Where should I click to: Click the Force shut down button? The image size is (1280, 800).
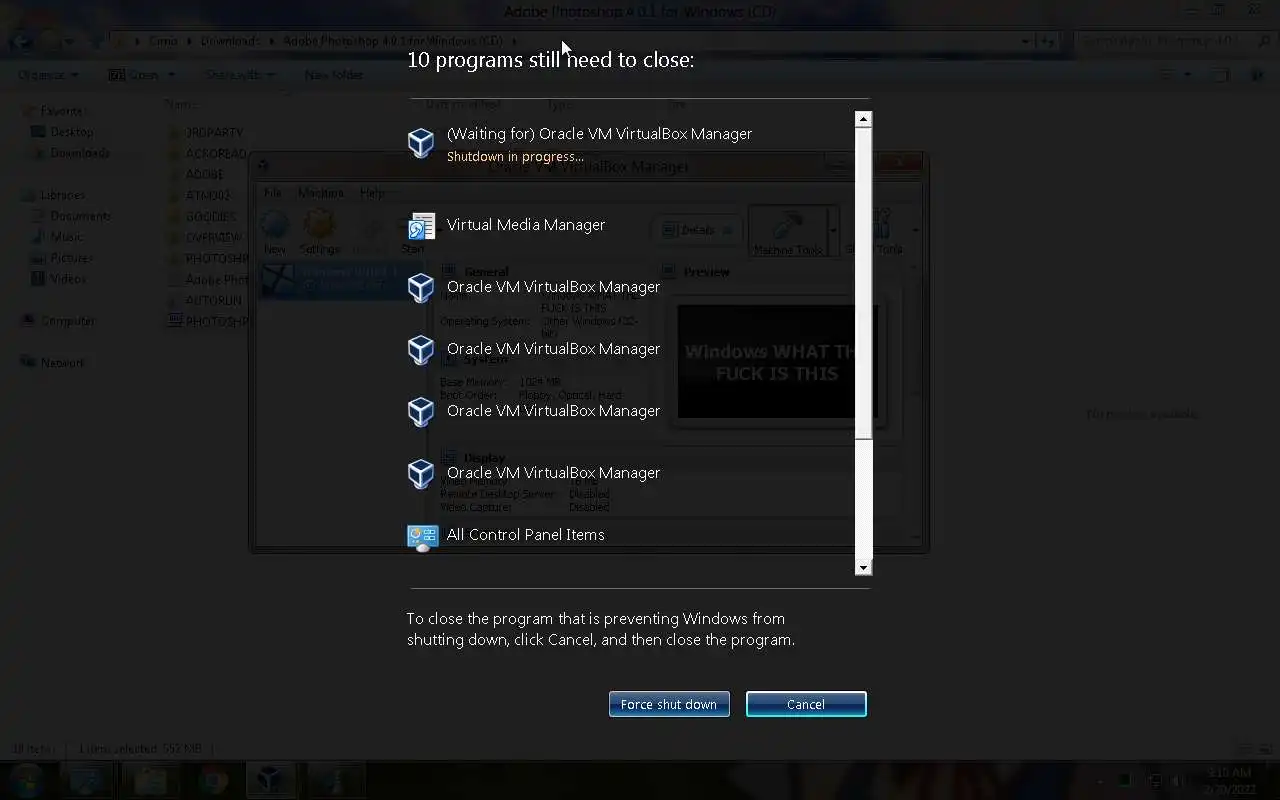tap(669, 704)
